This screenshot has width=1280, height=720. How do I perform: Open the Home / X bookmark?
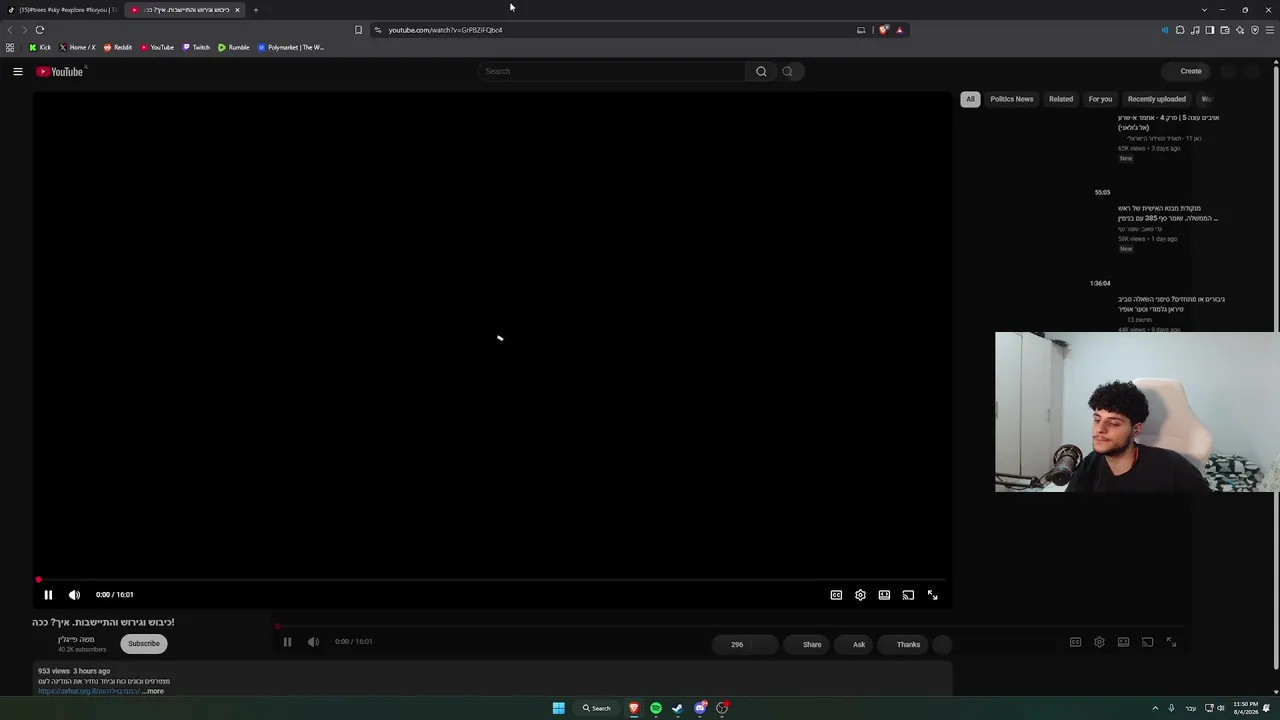[x=77, y=47]
